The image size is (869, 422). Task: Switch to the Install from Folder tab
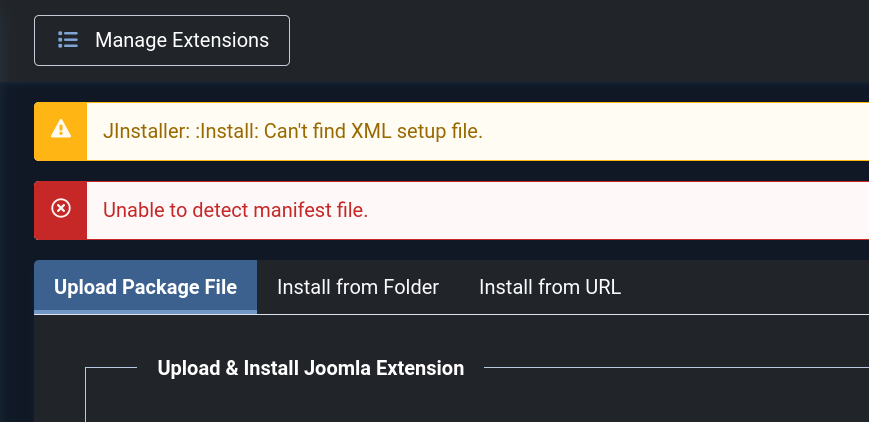(x=358, y=287)
